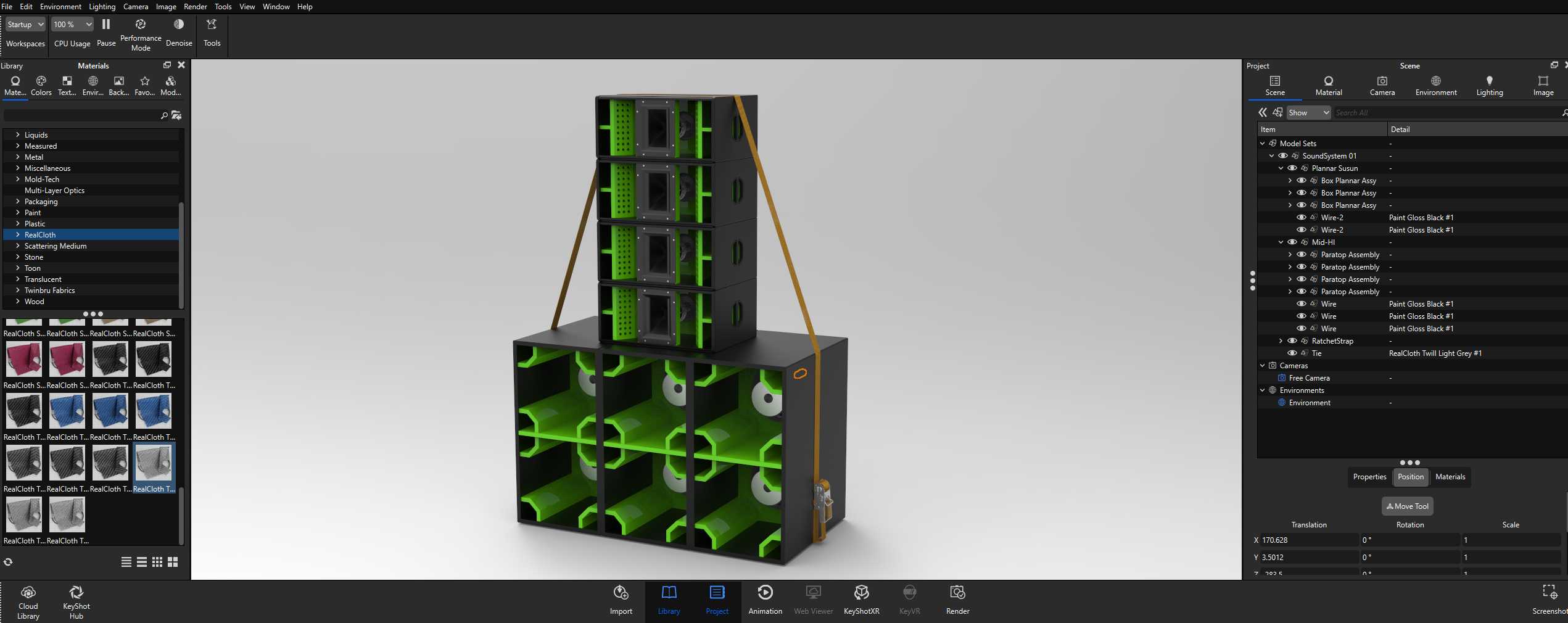Click the Translation X value field
Viewport: 1568px width, 623px height.
click(x=1309, y=540)
